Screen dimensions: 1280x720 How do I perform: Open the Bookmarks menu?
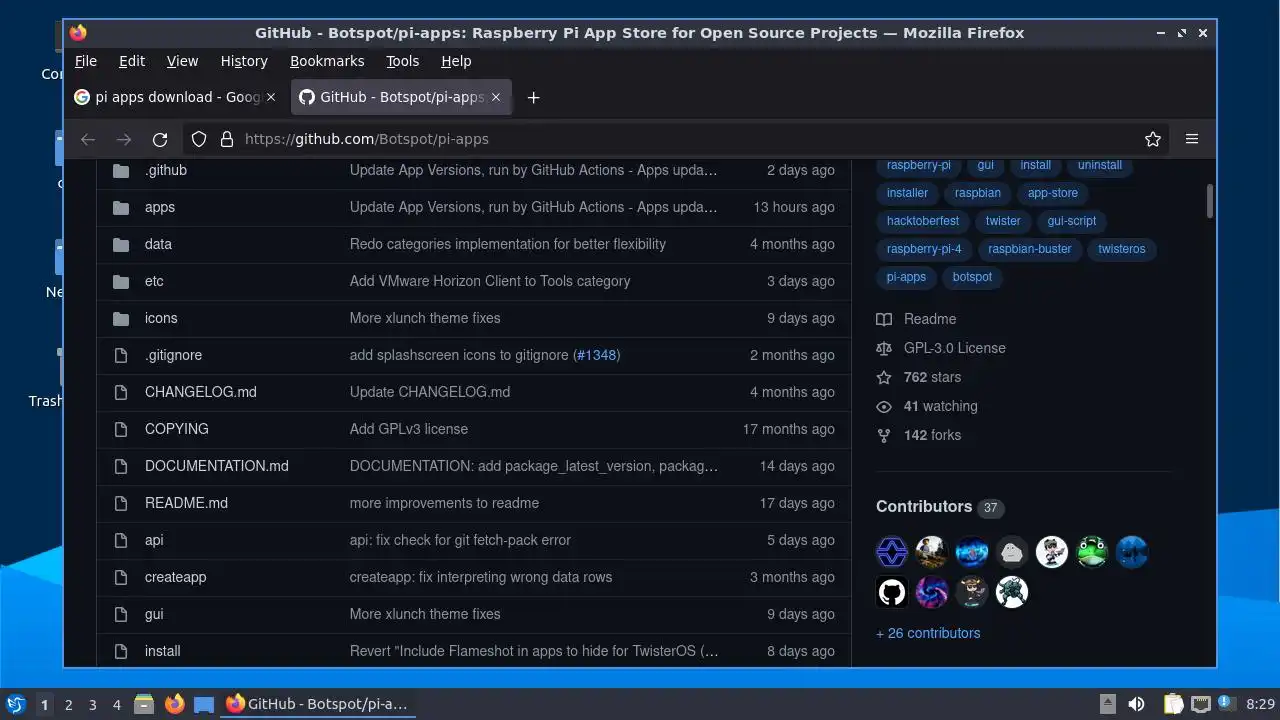(327, 61)
